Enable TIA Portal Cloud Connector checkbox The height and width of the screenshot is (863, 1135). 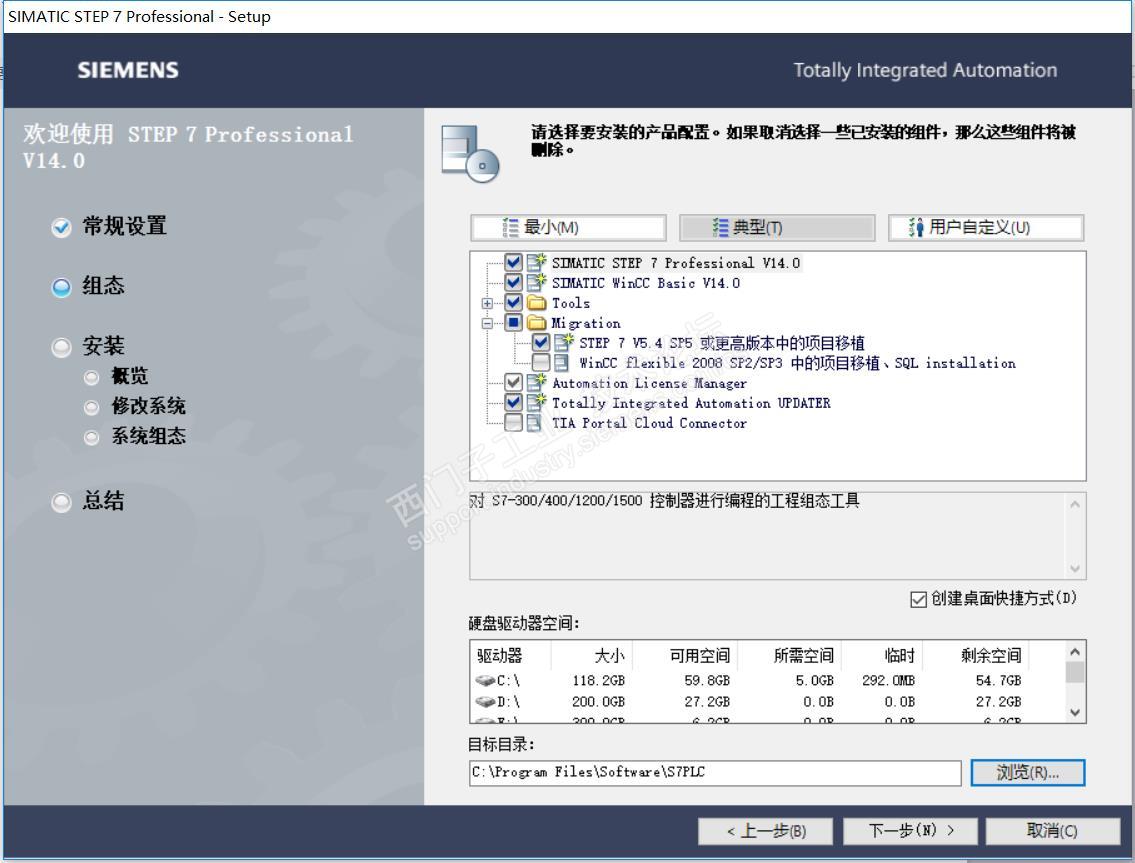[513, 422]
